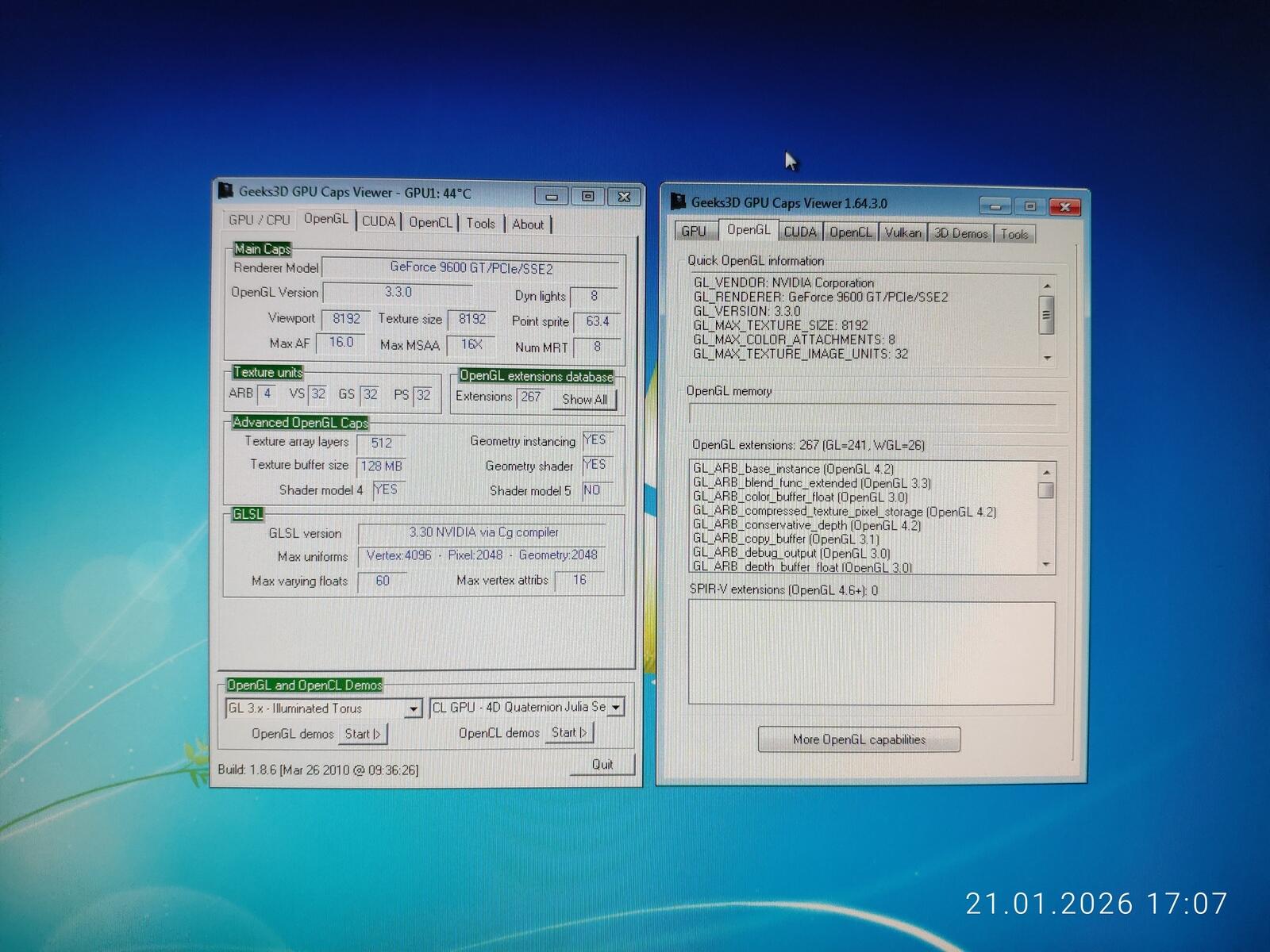Switch to the GPU tab in the 1.64.3.0 window
This screenshot has width=1270, height=952.
pyautogui.click(x=694, y=231)
